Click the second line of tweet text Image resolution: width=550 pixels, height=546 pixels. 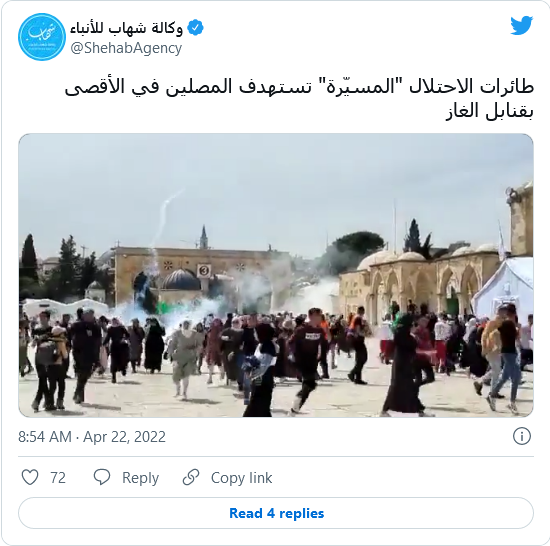490,112
